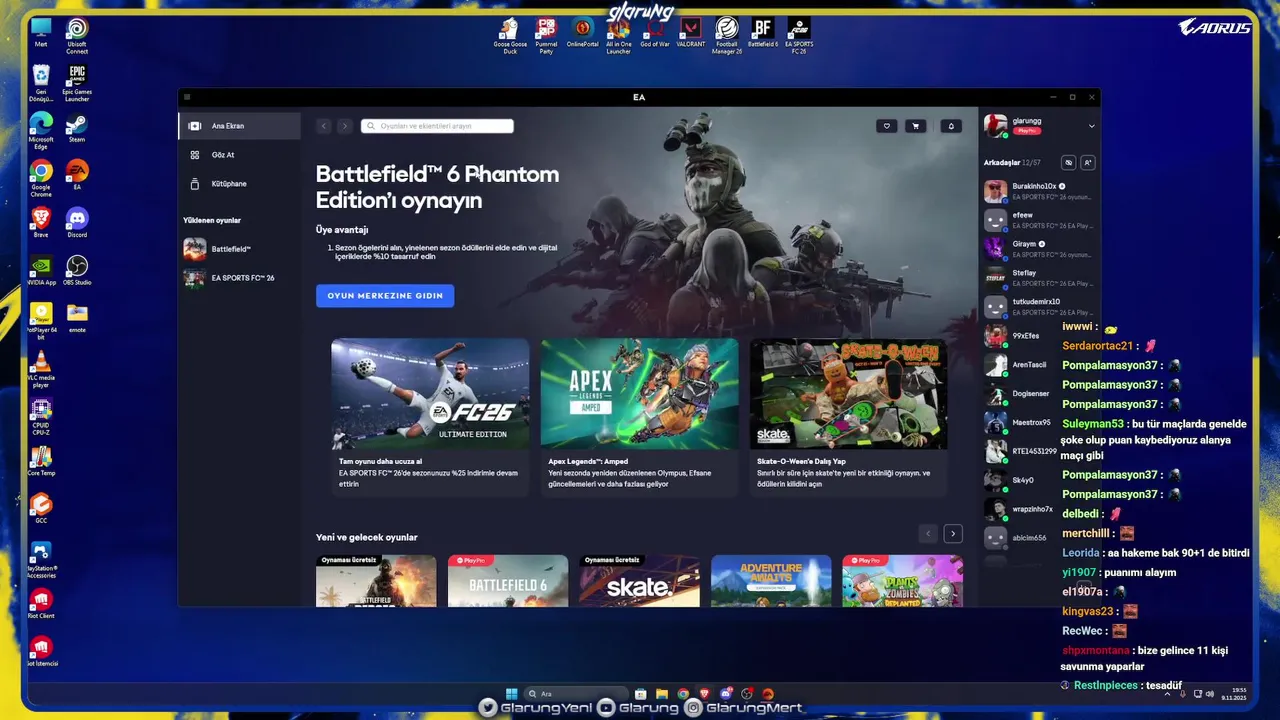Click the forward navigation arrow
This screenshot has width=1280, height=720.
345,126
